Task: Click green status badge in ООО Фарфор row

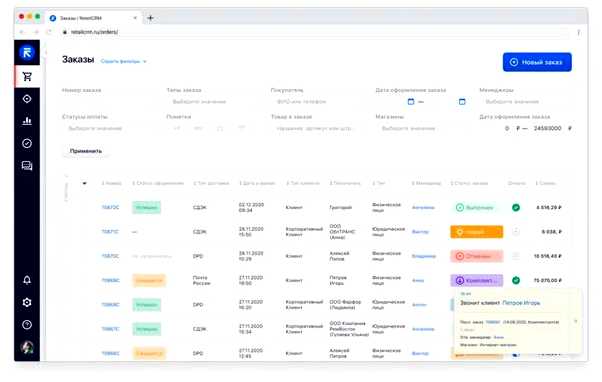Action: point(147,305)
